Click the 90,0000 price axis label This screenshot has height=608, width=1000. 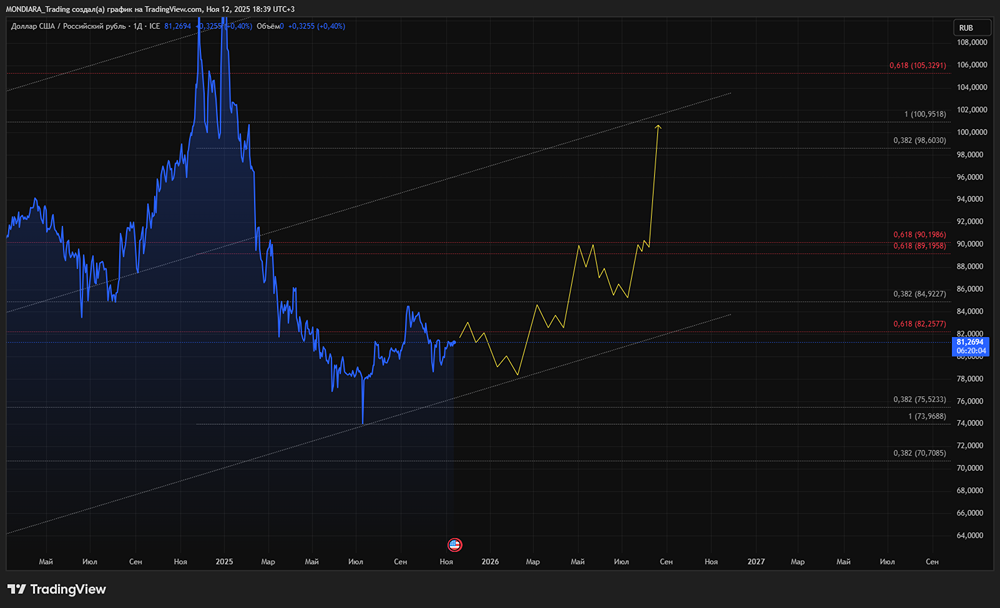click(x=972, y=244)
